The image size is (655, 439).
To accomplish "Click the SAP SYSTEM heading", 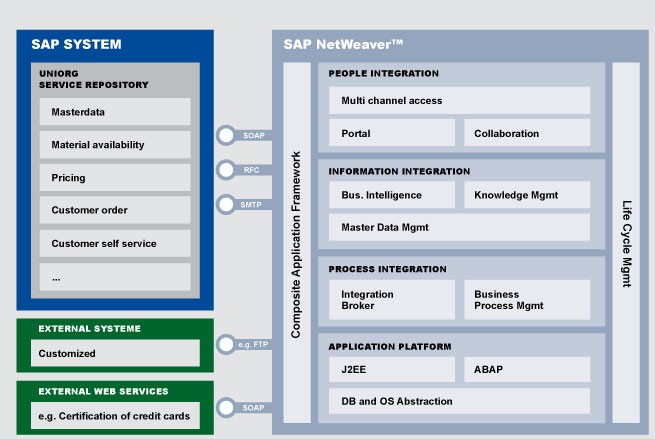I will pyautogui.click(x=76, y=44).
